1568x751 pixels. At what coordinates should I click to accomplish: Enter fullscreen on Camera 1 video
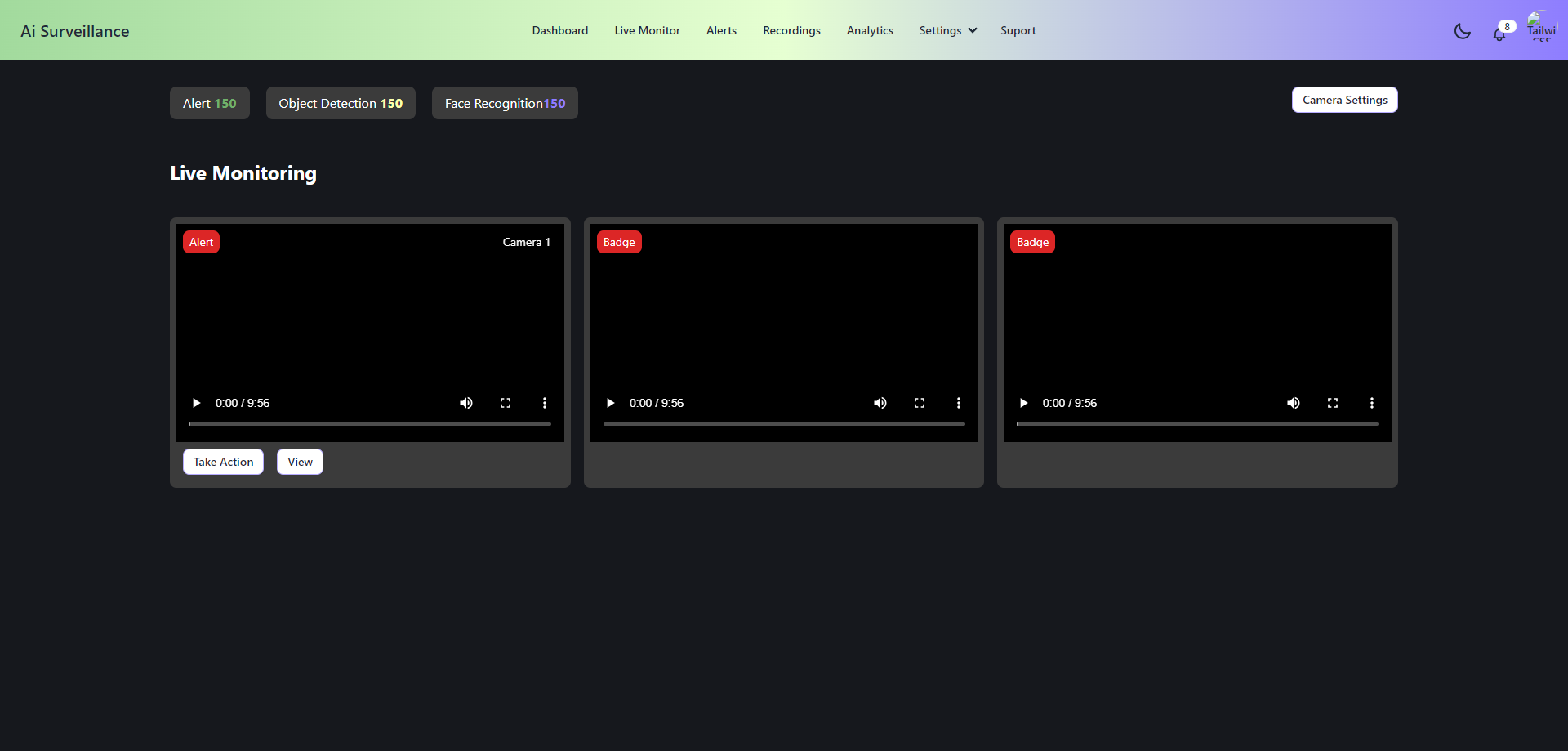[x=506, y=403]
